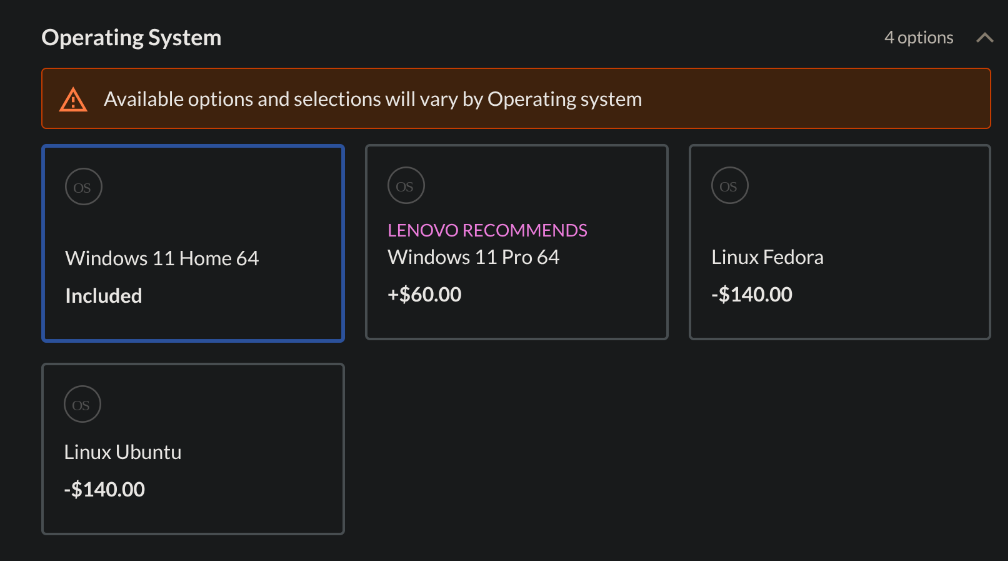Select Windows 11 Home 64 option

[192, 243]
